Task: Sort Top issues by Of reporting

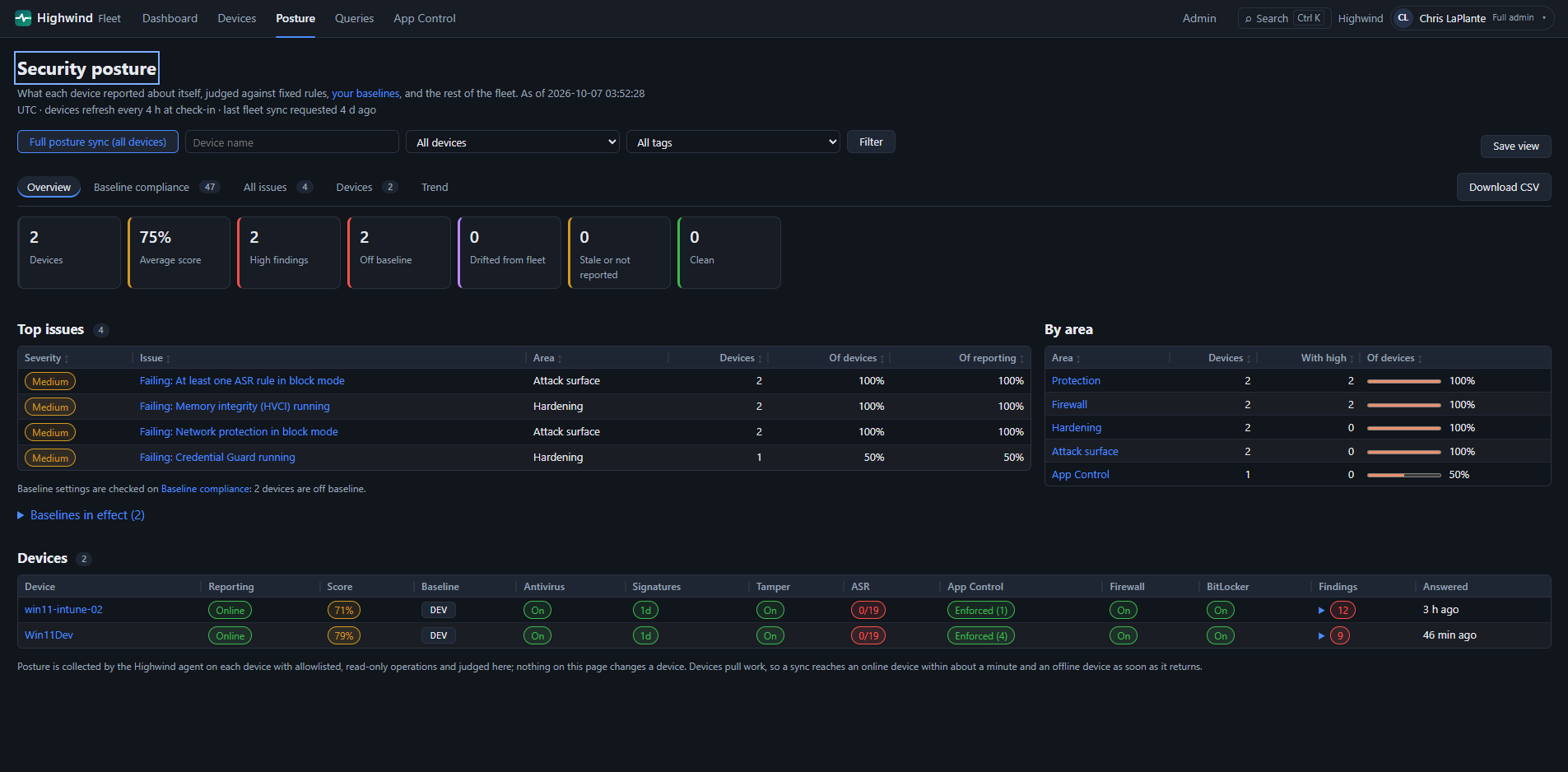Action: (x=991, y=358)
